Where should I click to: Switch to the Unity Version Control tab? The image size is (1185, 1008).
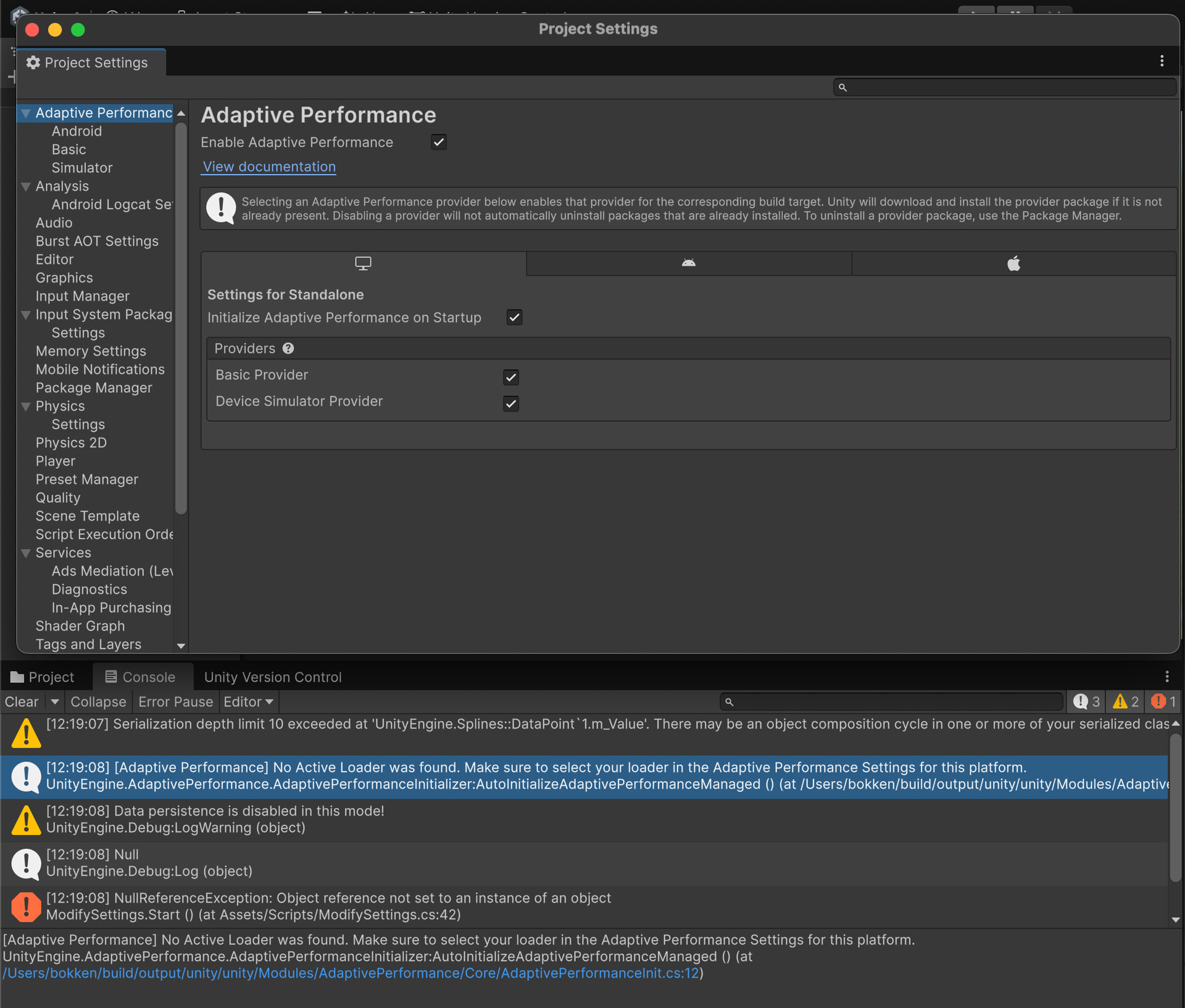272,677
